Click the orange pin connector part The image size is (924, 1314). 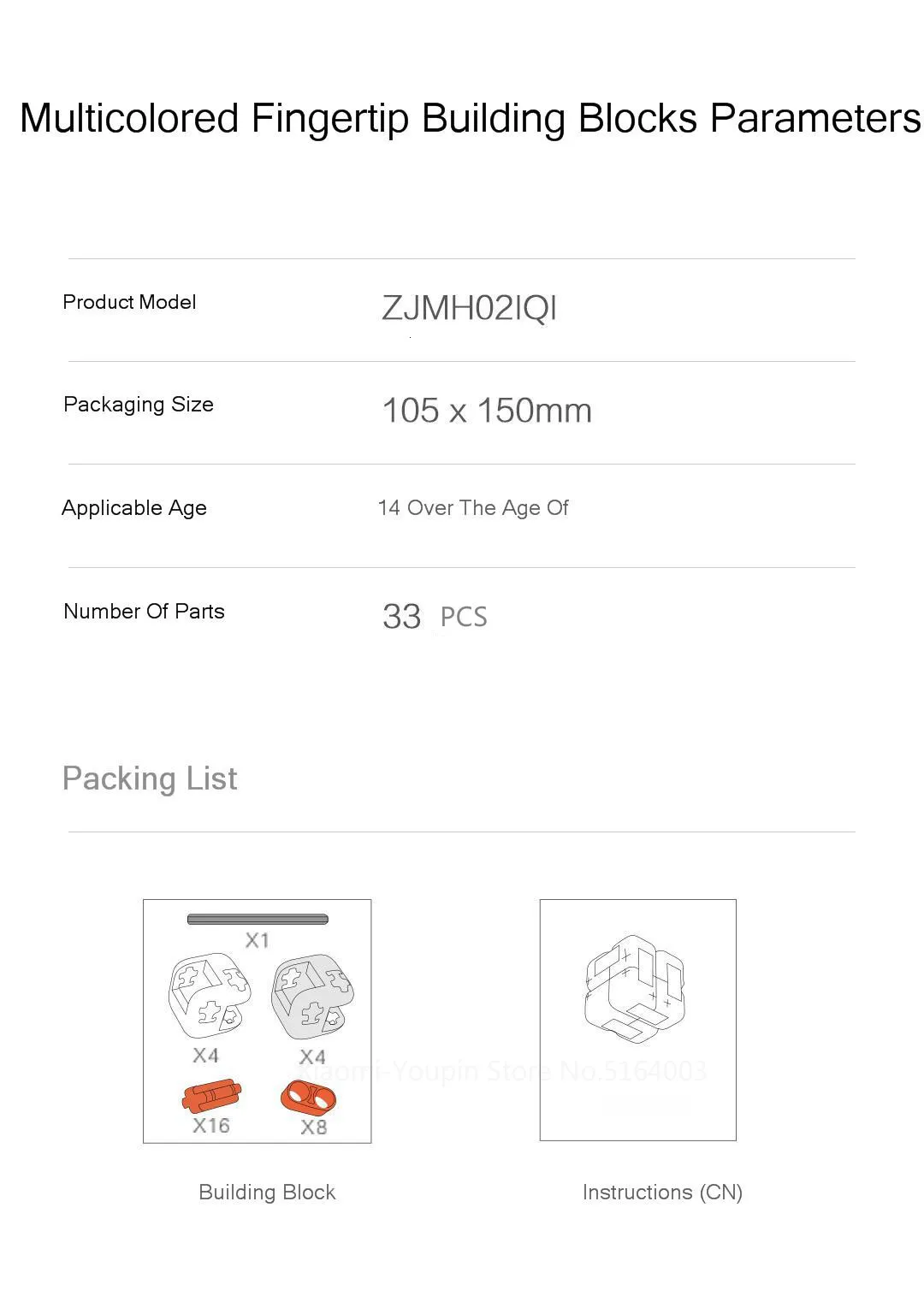click(x=211, y=1095)
